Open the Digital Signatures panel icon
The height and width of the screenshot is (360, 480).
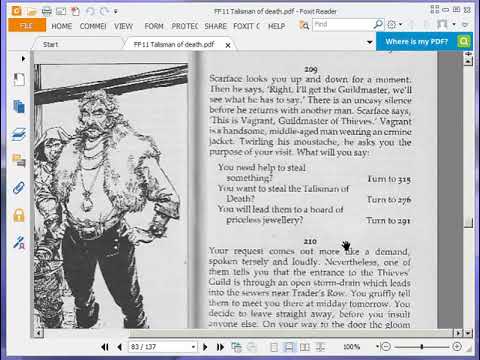coord(19,242)
